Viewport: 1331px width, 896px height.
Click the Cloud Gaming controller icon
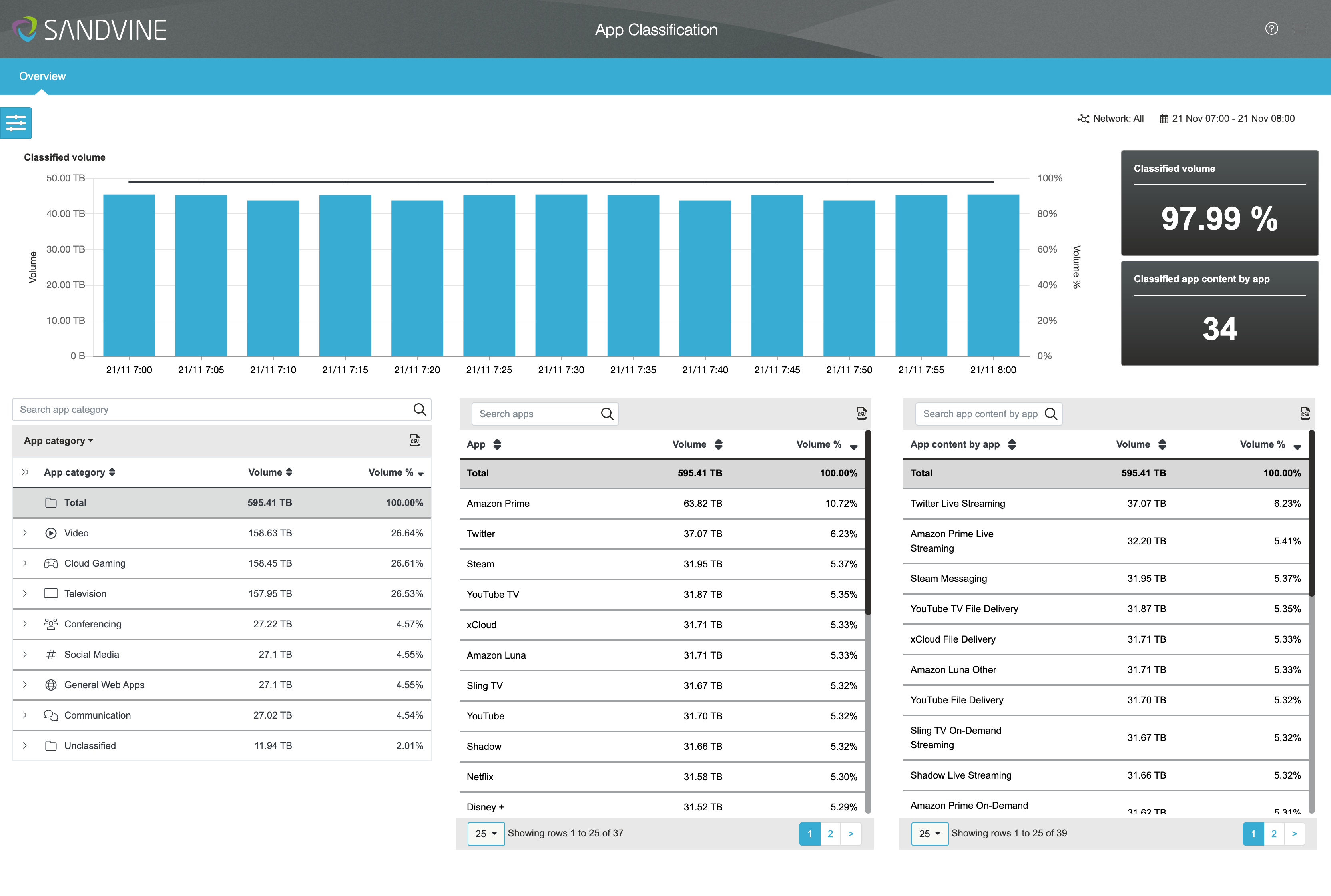(x=51, y=563)
